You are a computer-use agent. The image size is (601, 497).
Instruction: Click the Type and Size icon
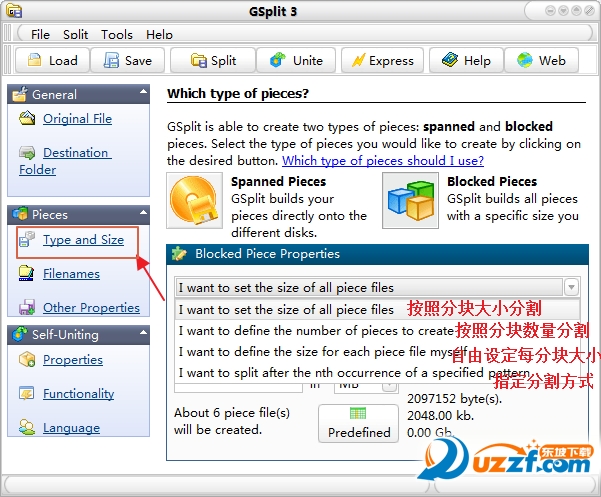tap(27, 239)
